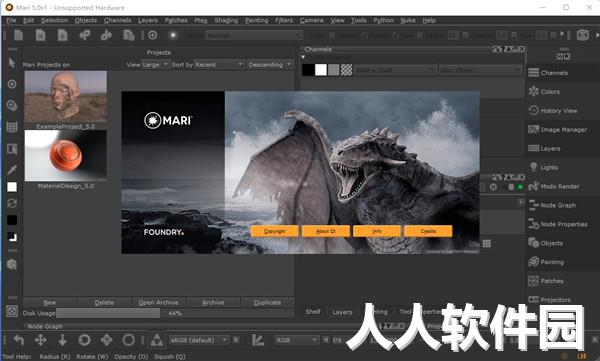This screenshot has height=361, width=600.
Task: Click the Disk Usage progress bar
Action: pyautogui.click(x=175, y=313)
